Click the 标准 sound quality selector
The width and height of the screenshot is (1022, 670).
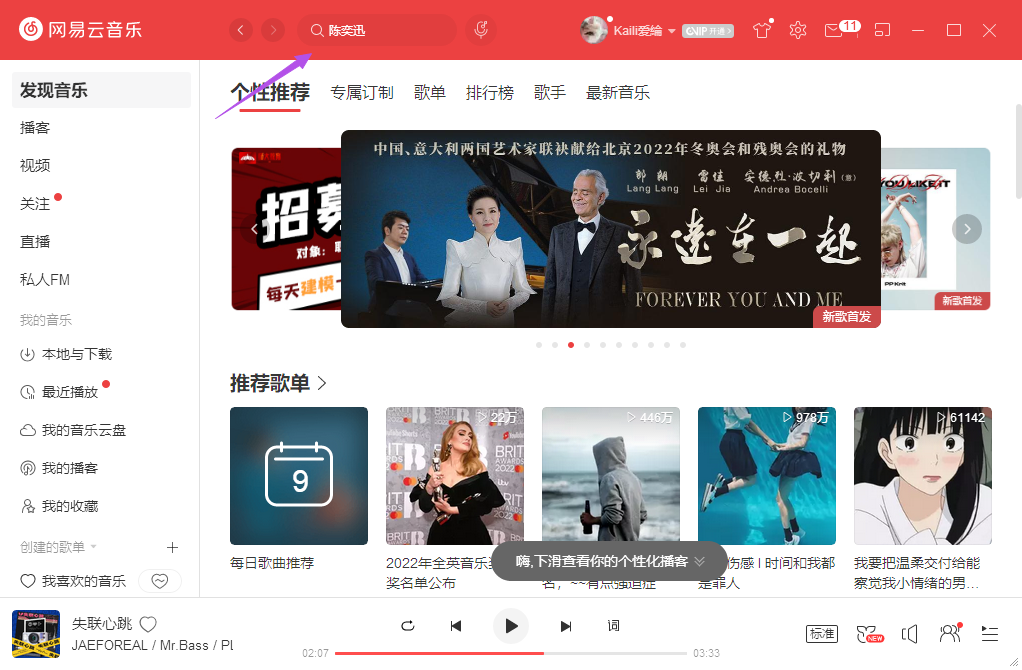point(821,634)
